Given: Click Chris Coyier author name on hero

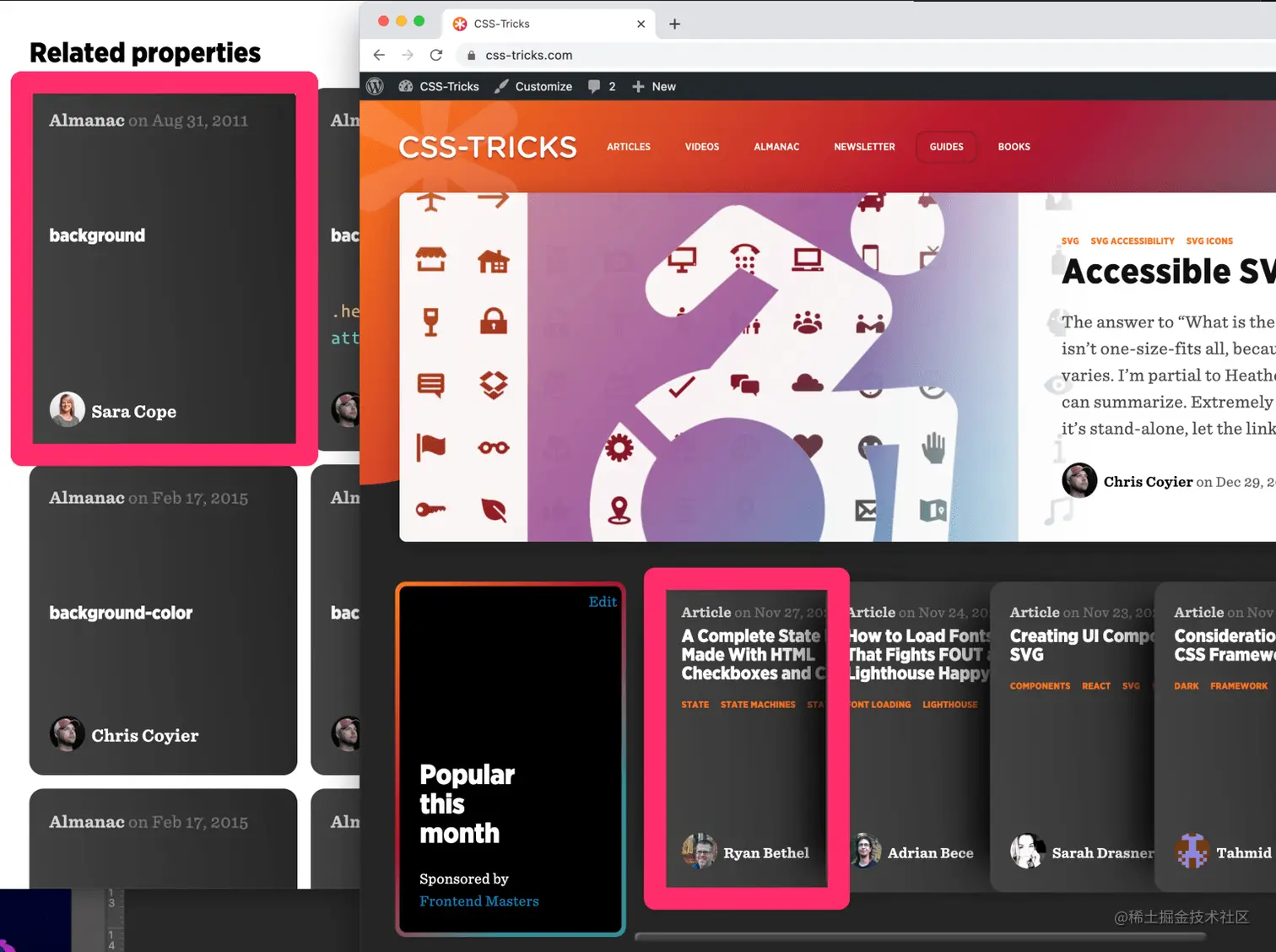Looking at the screenshot, I should point(1148,482).
